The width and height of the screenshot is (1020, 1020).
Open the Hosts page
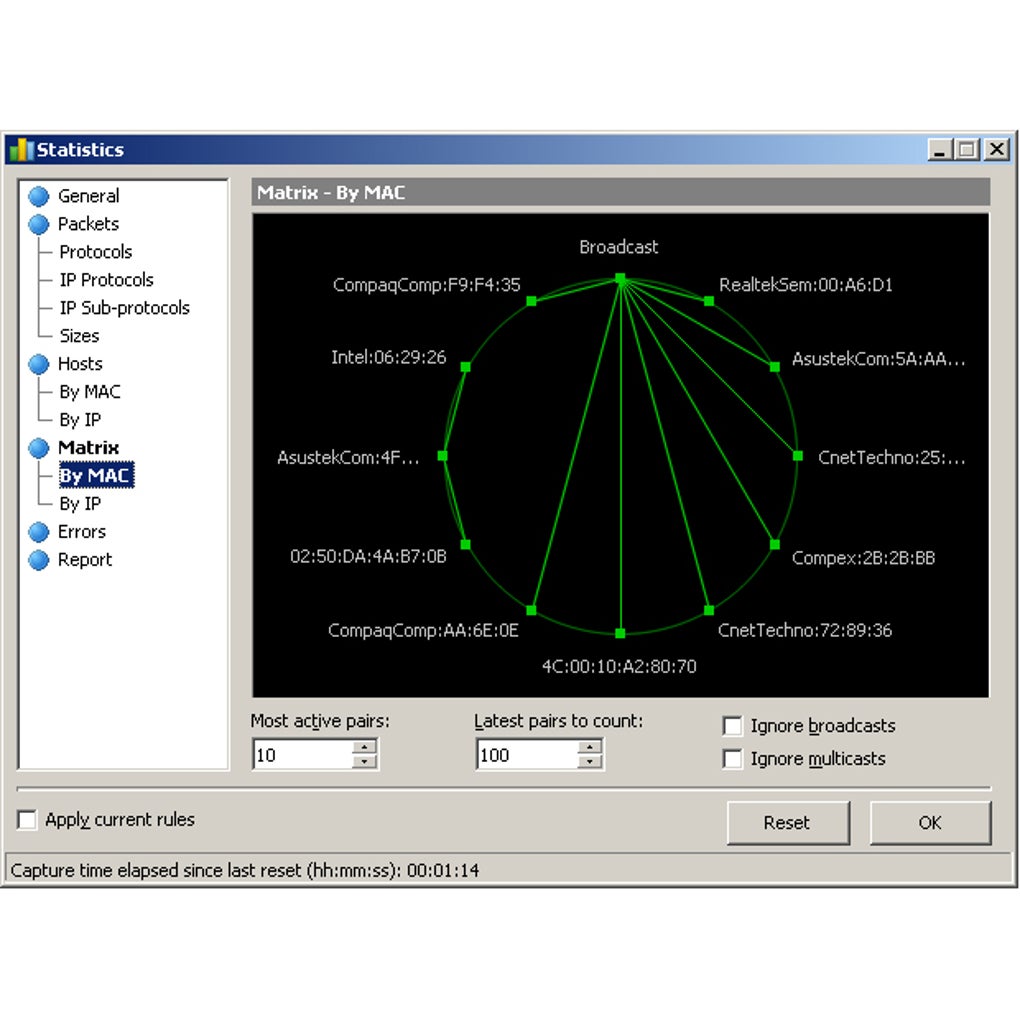80,364
